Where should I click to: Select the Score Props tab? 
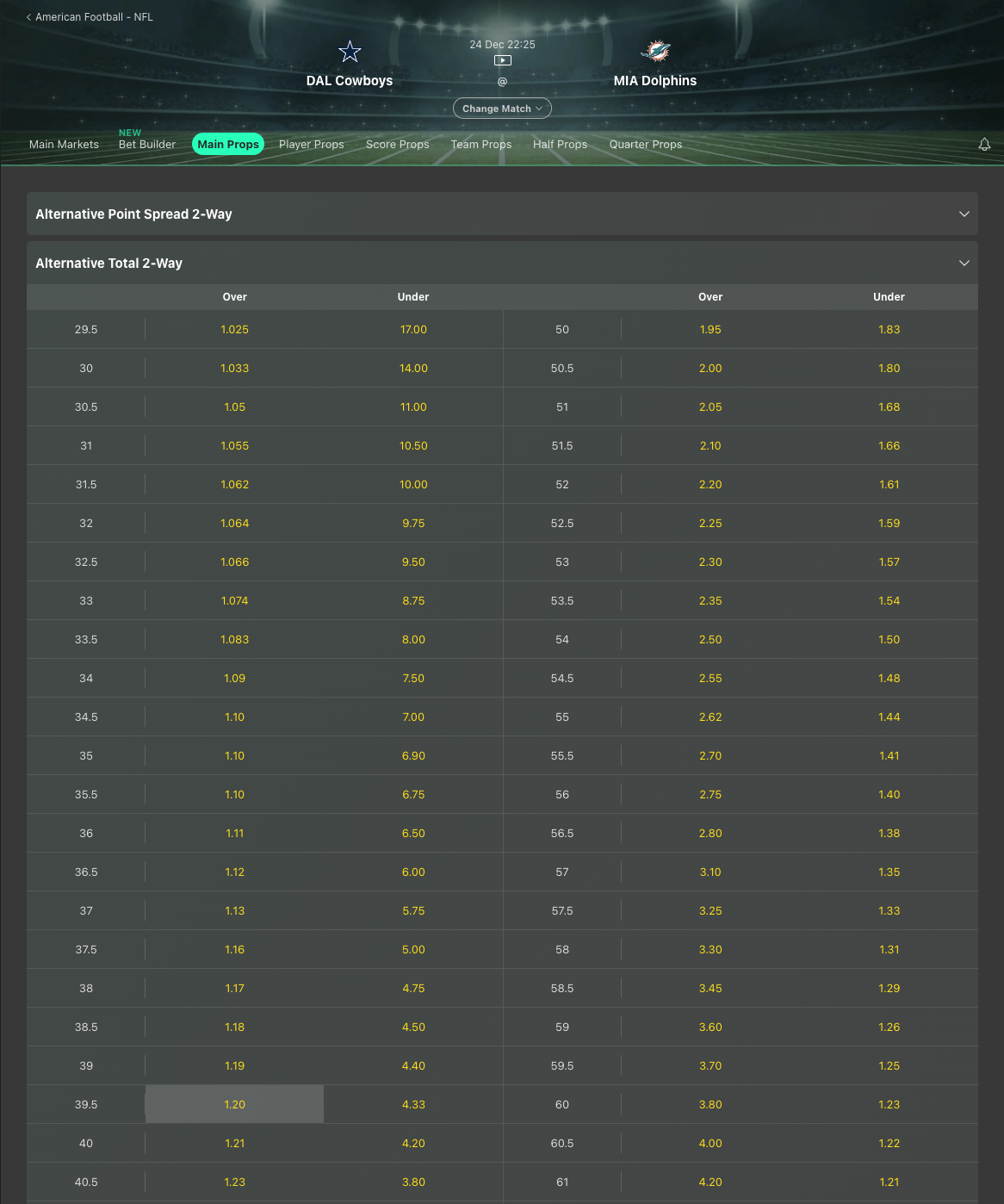[x=397, y=145]
